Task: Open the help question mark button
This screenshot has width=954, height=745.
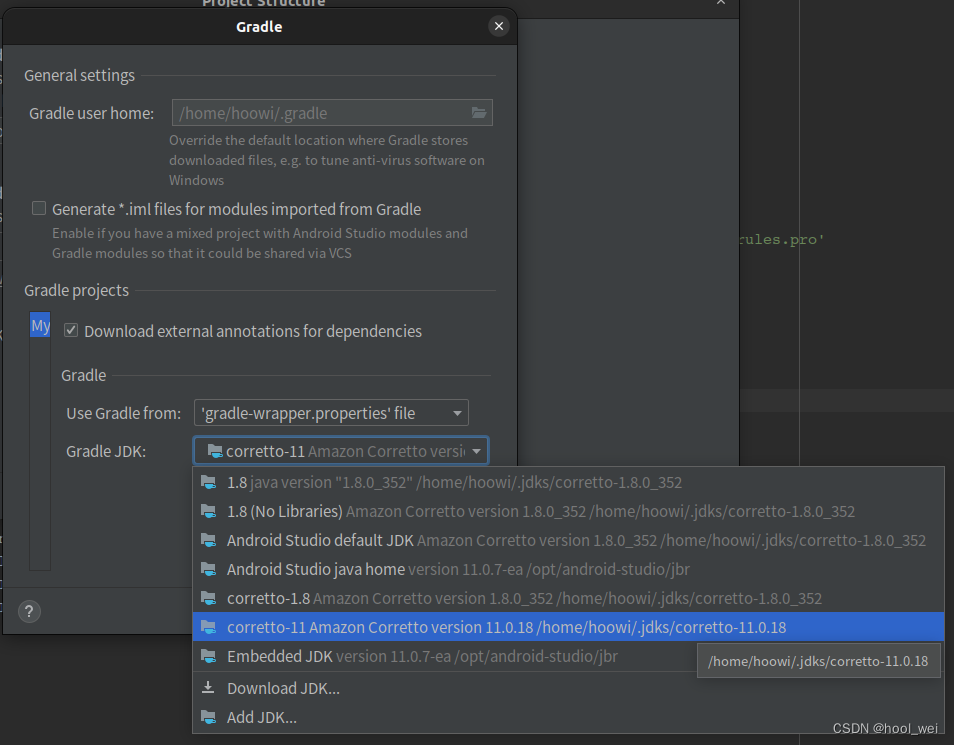Action: tap(29, 611)
